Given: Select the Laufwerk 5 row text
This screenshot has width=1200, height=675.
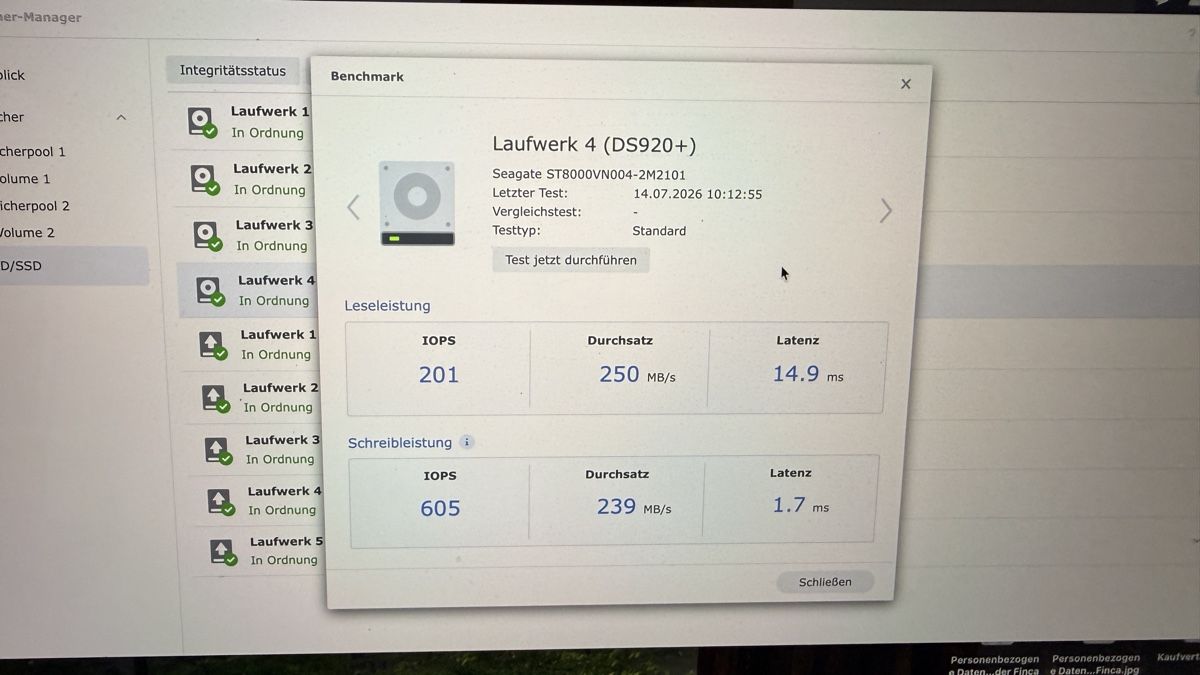Looking at the screenshot, I should pos(286,542).
